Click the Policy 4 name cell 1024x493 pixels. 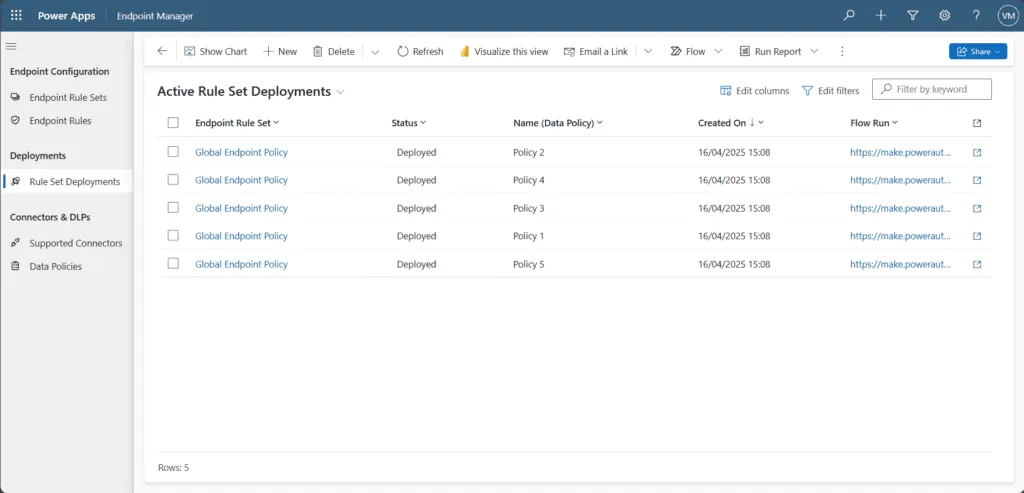point(529,180)
